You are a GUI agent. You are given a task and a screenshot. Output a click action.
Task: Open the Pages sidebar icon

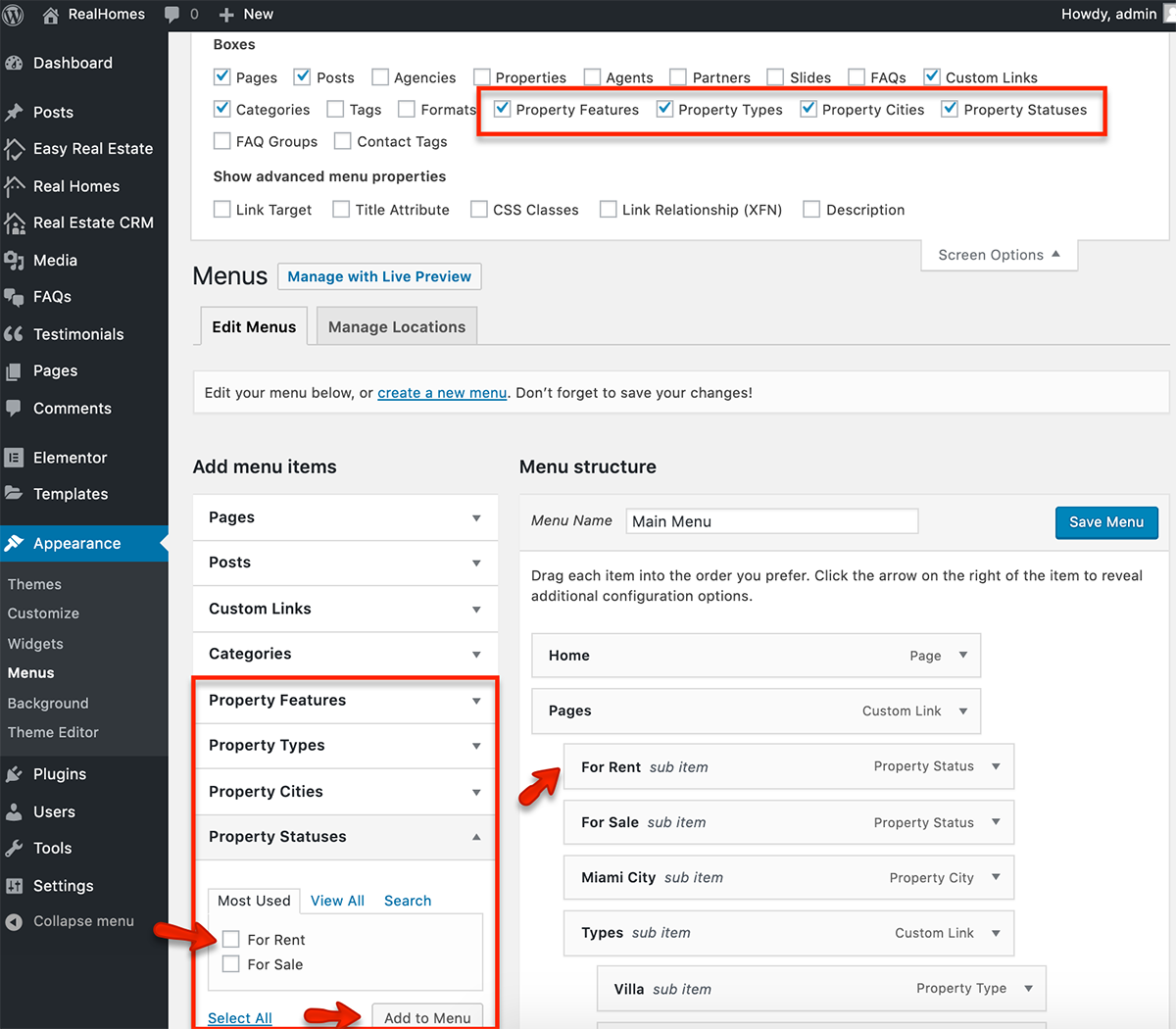(x=15, y=371)
